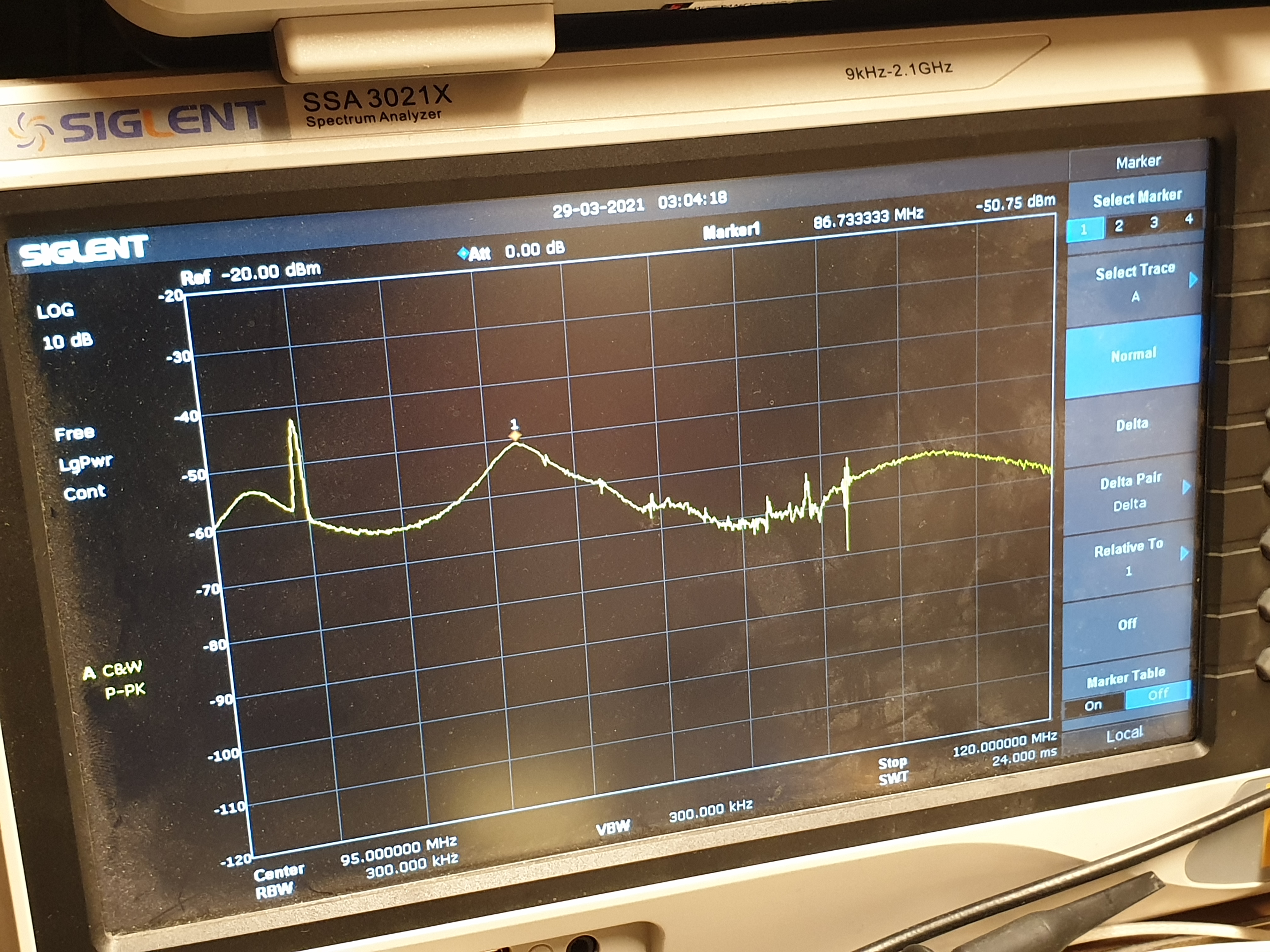Viewport: 1270px width, 952px height.
Task: Expand the Select Trace arrow
Action: tap(1193, 280)
